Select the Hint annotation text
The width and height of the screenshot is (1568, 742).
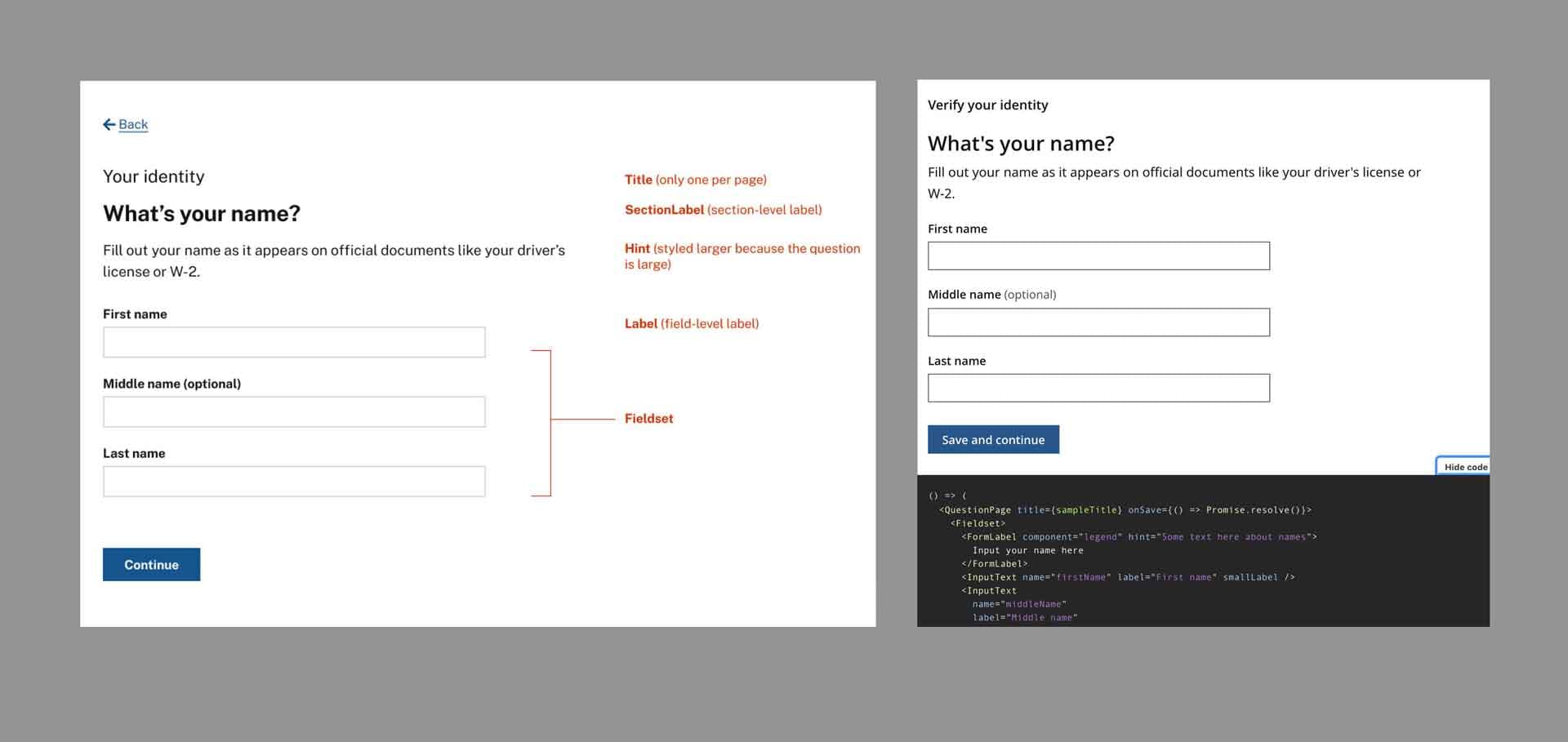click(x=637, y=248)
